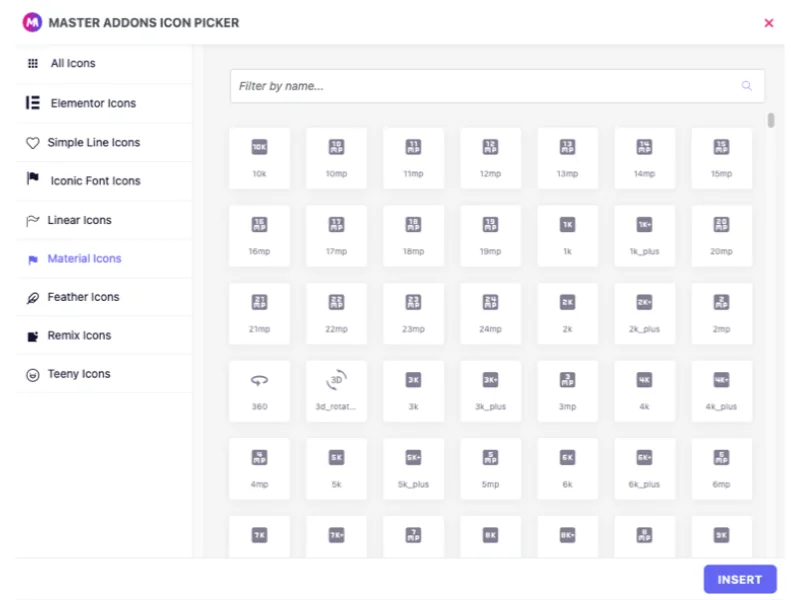Choose the 6mp icon tile
The height and width of the screenshot is (600, 800).
[x=721, y=468]
